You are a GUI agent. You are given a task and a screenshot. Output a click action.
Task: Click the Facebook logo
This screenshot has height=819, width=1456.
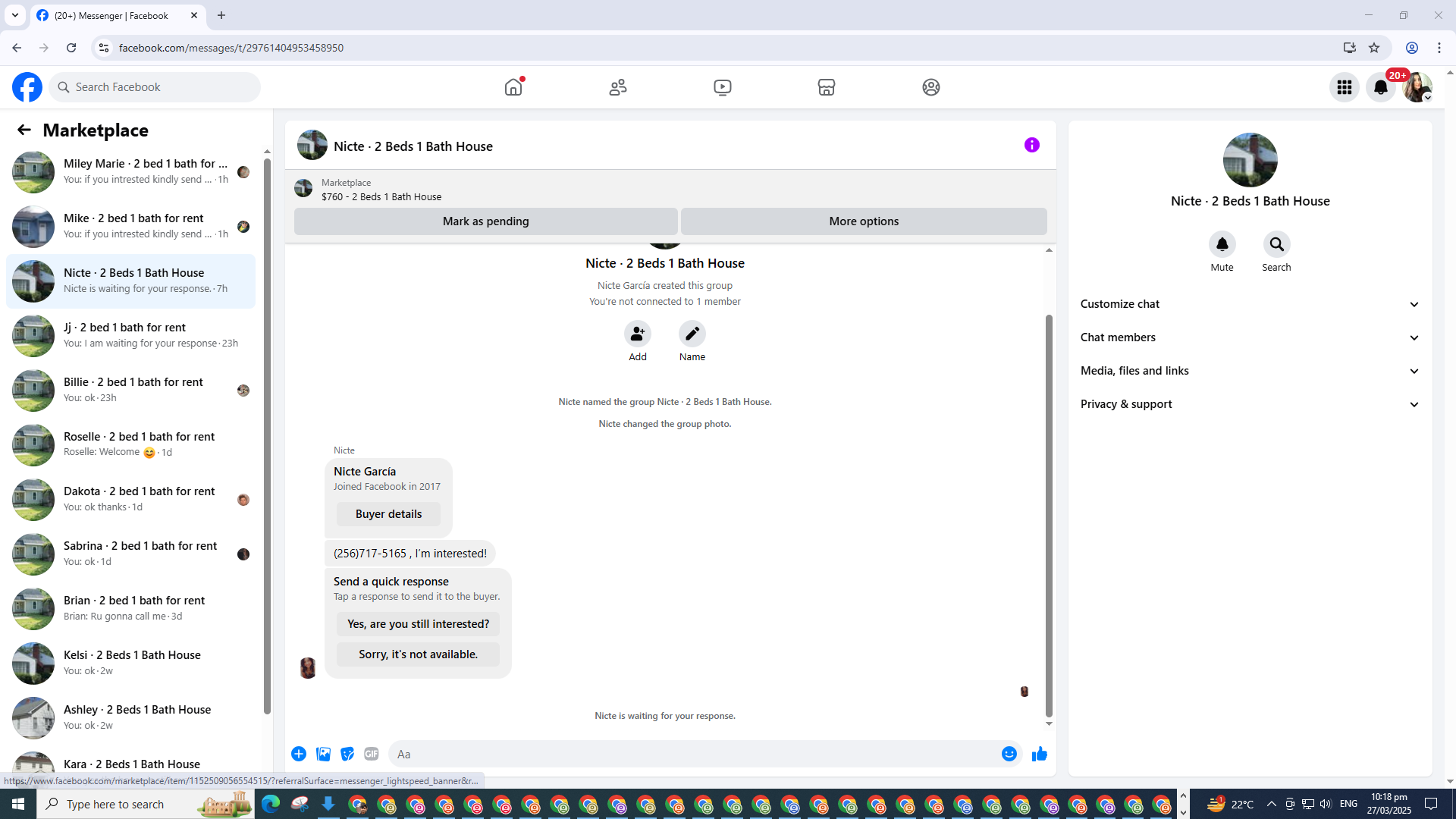[x=27, y=87]
